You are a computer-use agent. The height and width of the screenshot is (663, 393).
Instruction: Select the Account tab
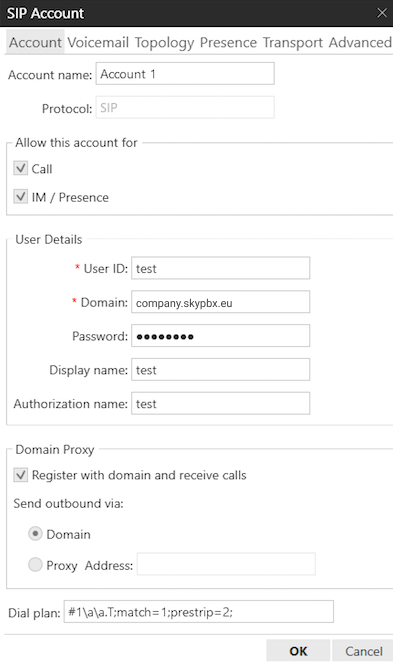(x=36, y=42)
